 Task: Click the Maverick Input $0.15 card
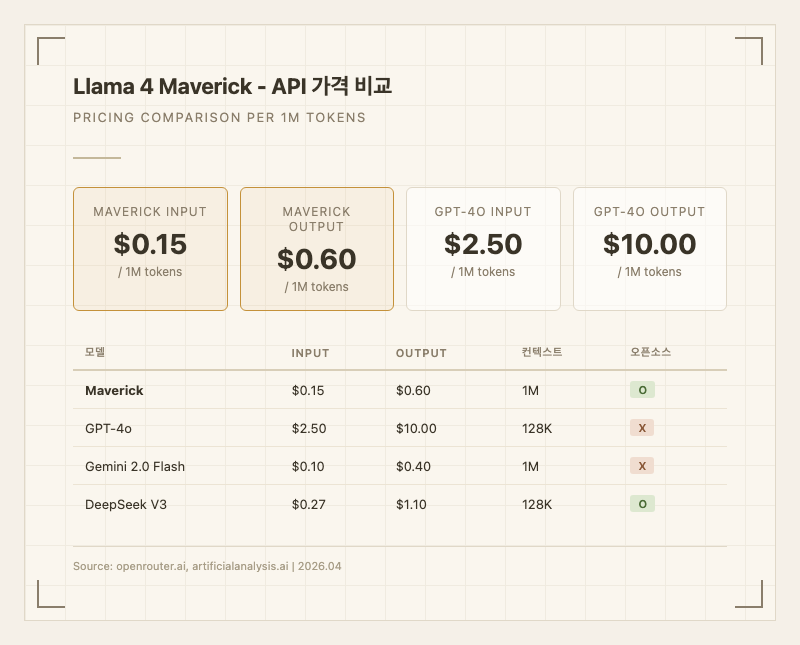[150, 249]
